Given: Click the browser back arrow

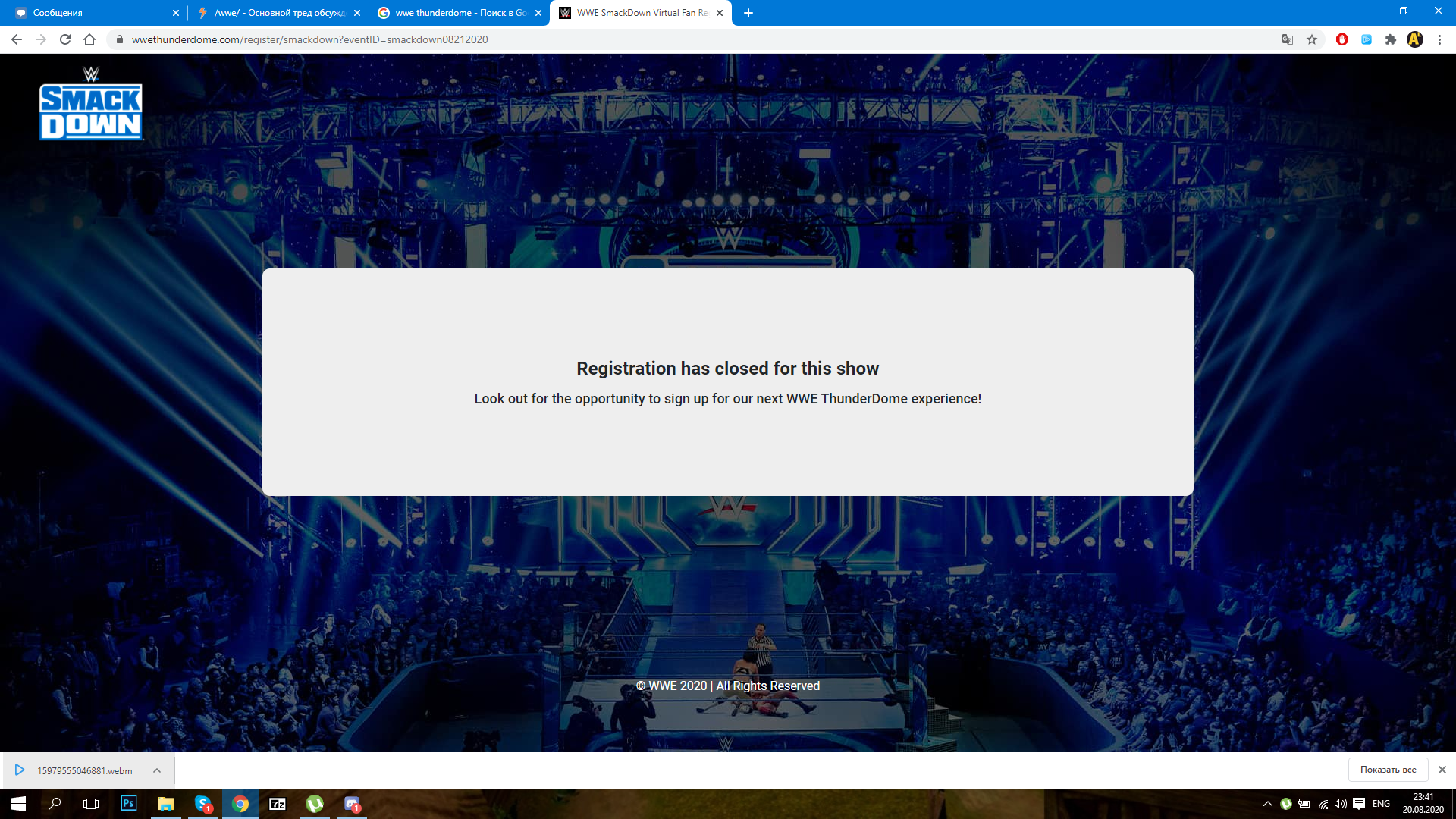Looking at the screenshot, I should coord(17,39).
